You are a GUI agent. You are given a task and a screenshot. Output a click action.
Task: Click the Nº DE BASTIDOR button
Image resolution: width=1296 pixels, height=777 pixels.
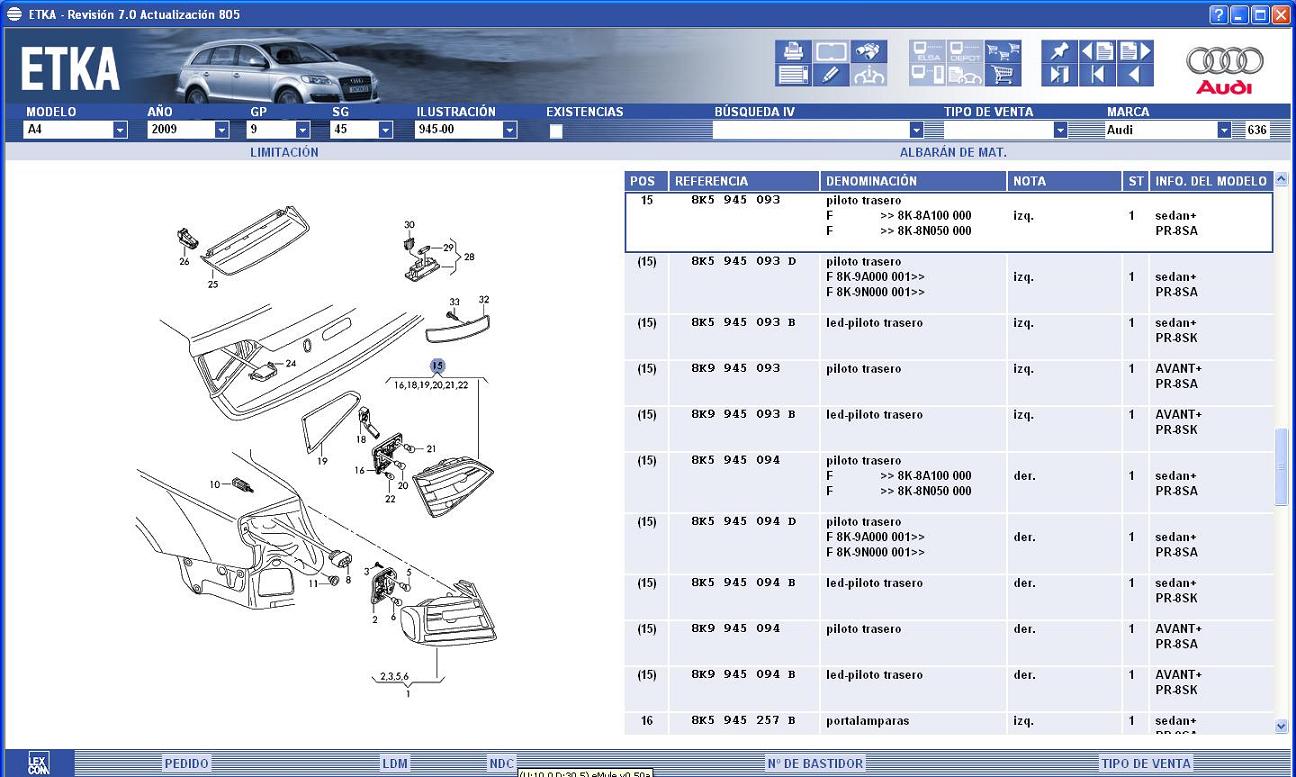point(815,763)
